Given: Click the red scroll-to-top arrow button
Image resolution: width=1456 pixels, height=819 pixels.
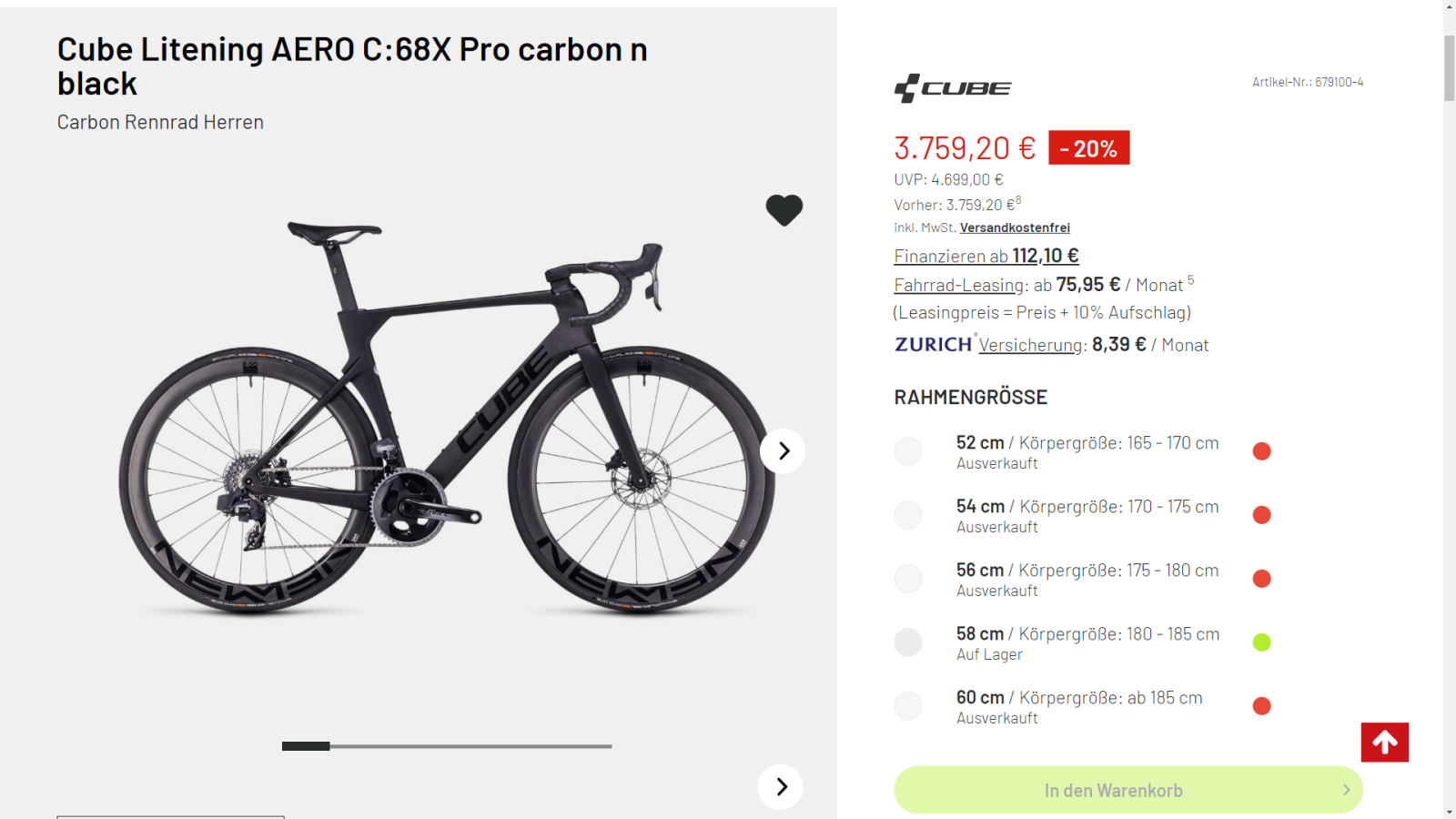Looking at the screenshot, I should click(x=1384, y=743).
